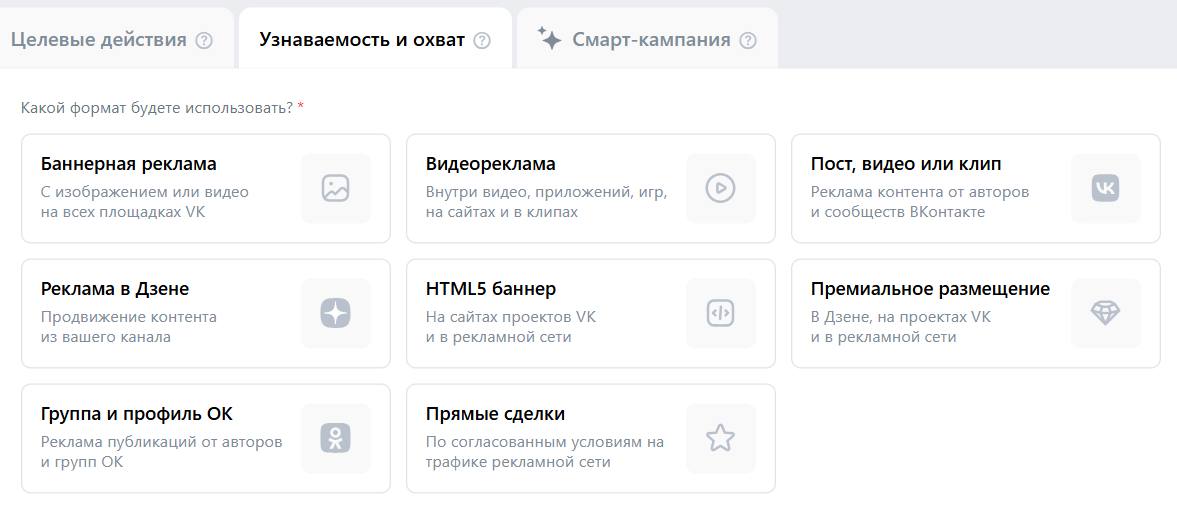
Task: Click the OK logo icon on Группа и профиль ОК card
Action: 336,438
